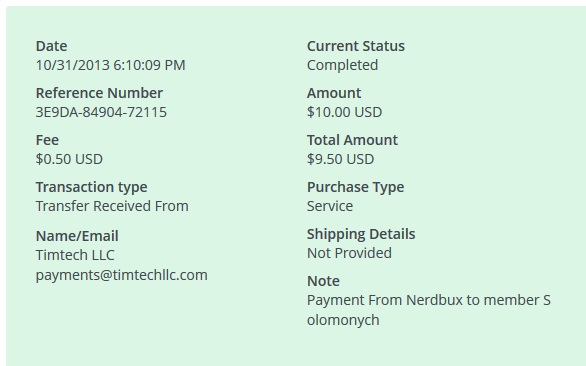Screen dimensions: 586x366
Task: Click the Current Status label
Action: pos(356,46)
